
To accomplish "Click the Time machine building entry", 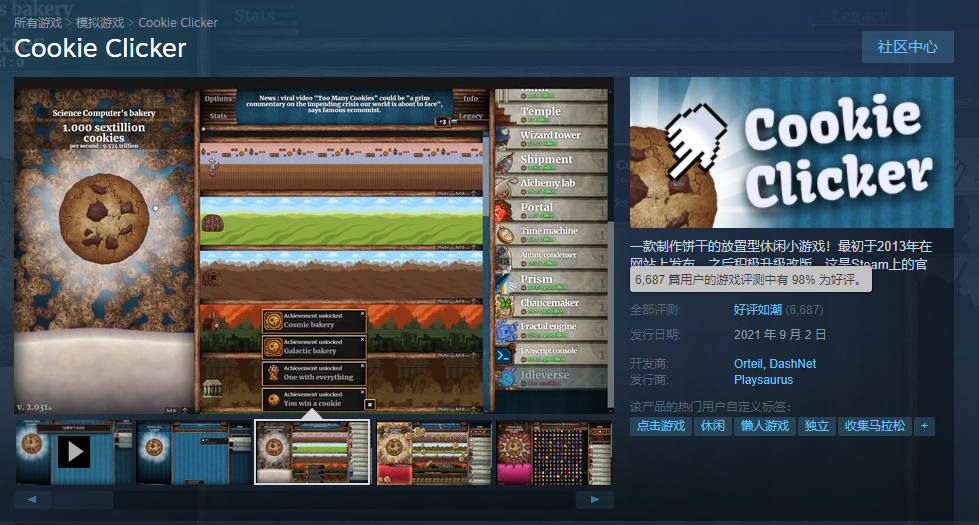I will click(x=552, y=233).
